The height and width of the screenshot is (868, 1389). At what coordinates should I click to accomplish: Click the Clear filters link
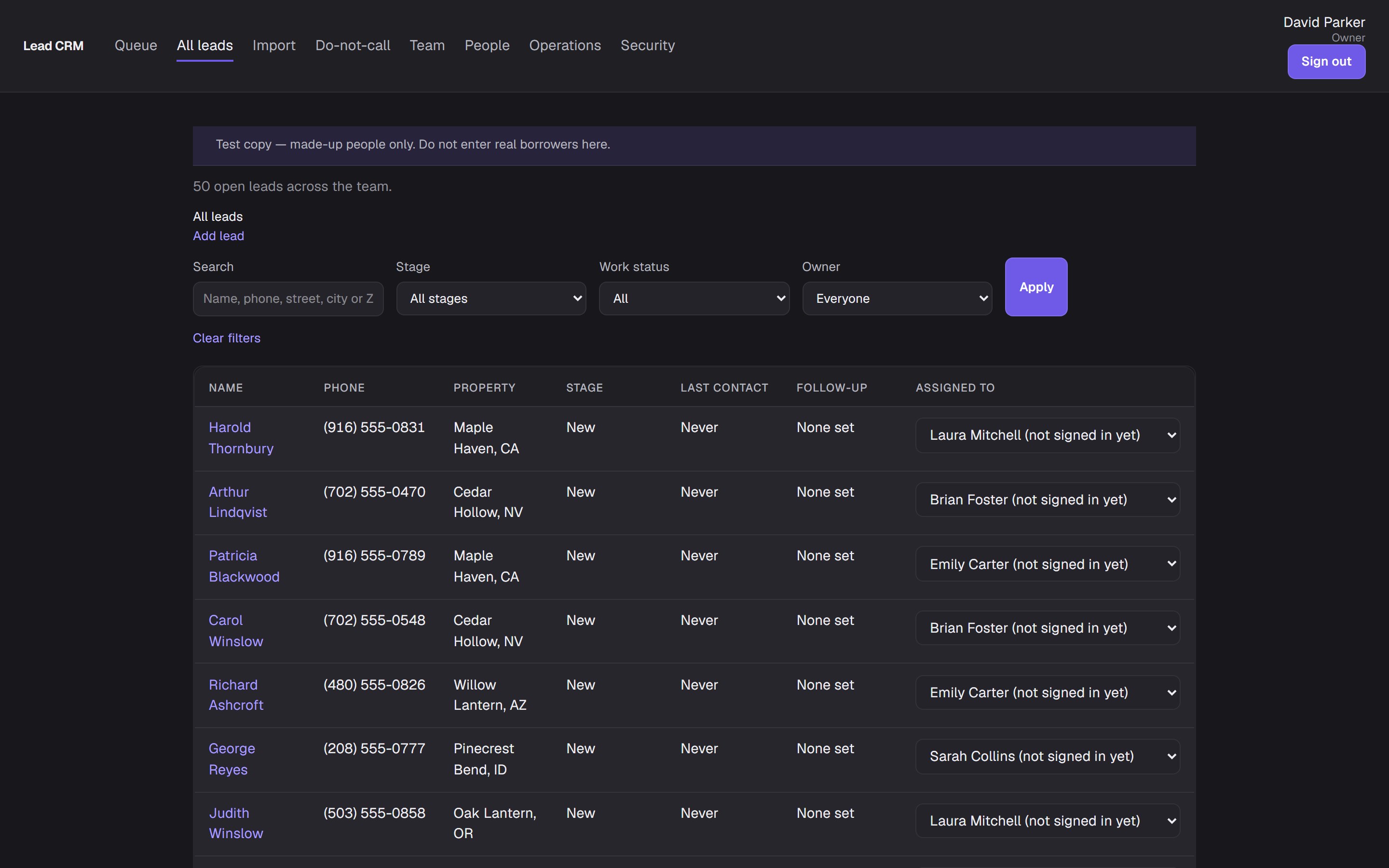(x=227, y=338)
